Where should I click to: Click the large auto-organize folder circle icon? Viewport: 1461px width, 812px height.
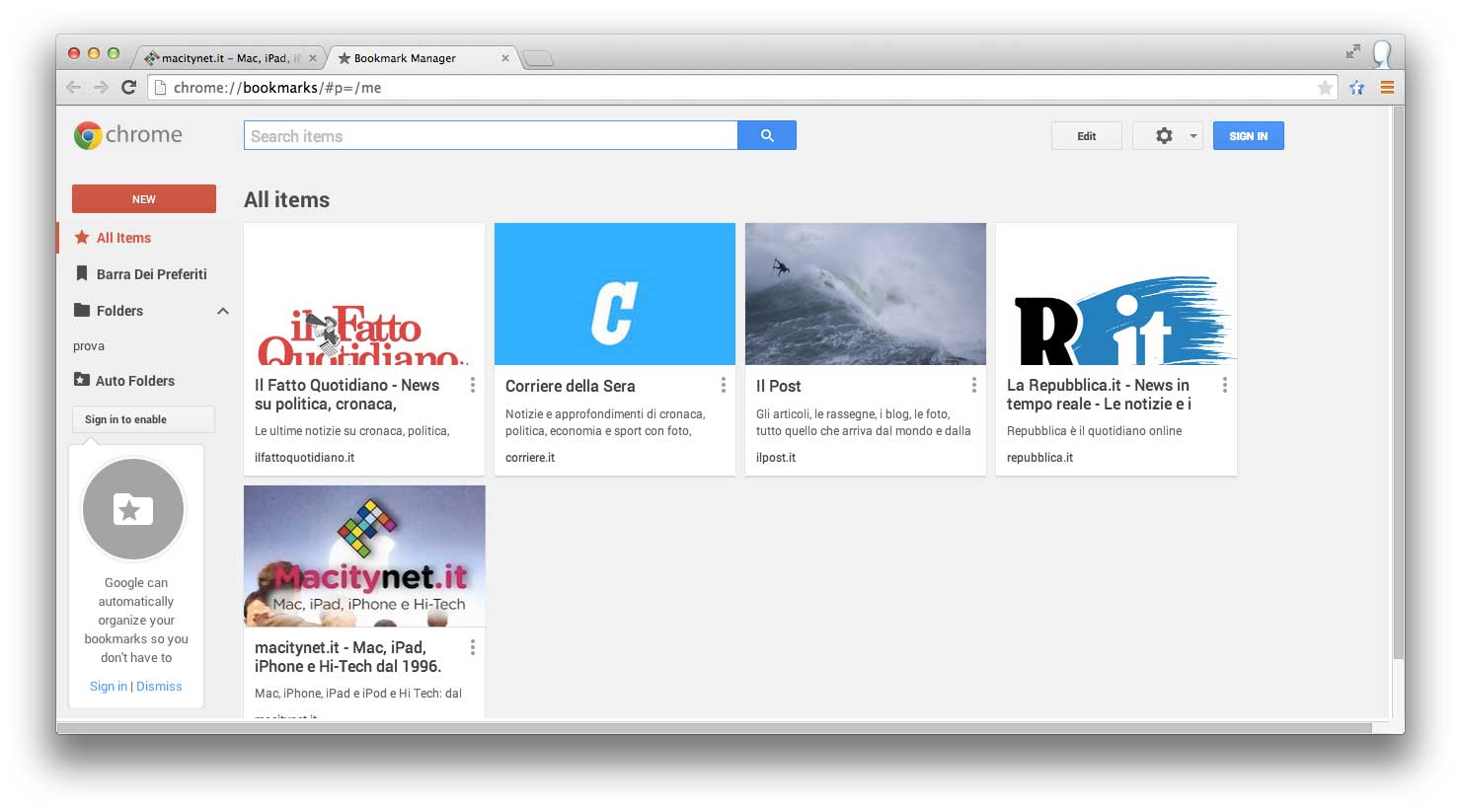[x=133, y=509]
